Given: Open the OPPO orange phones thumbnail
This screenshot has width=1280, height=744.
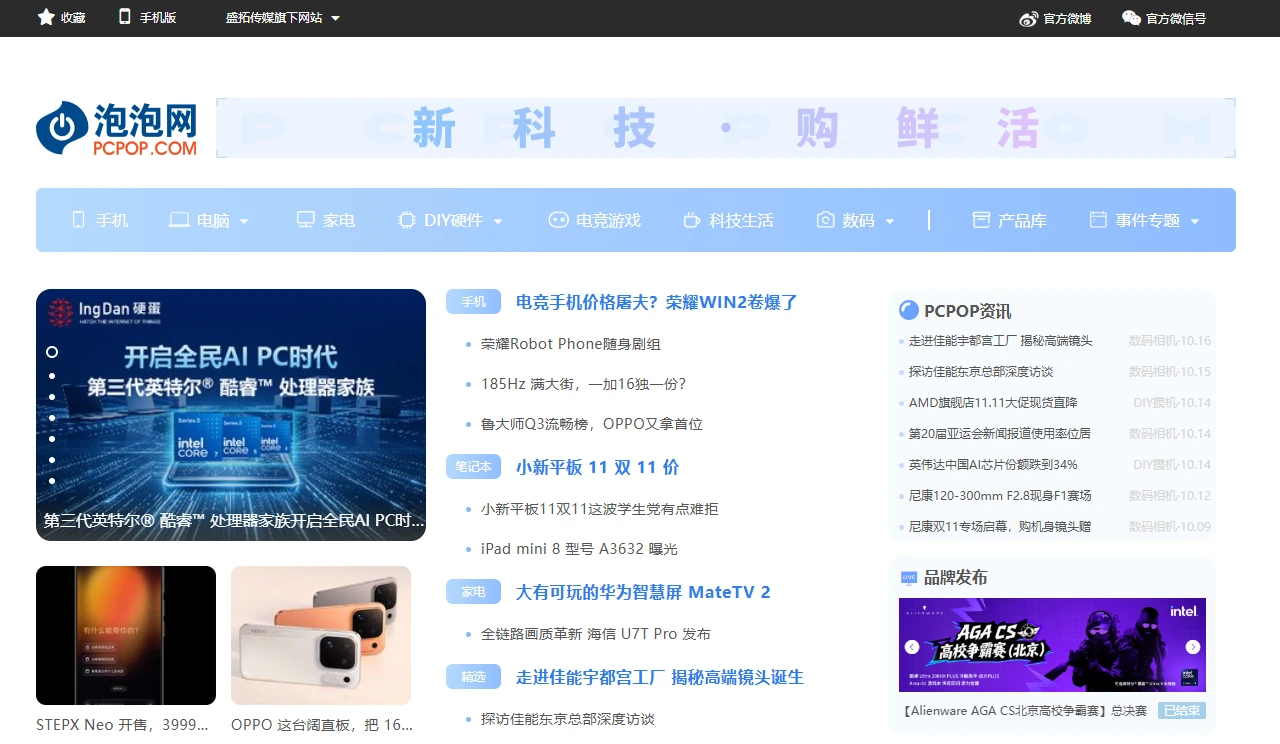Looking at the screenshot, I should 321,636.
